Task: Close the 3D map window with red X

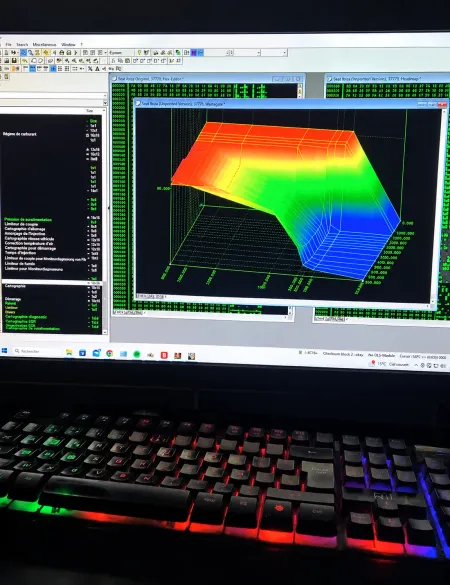Action: [442, 104]
